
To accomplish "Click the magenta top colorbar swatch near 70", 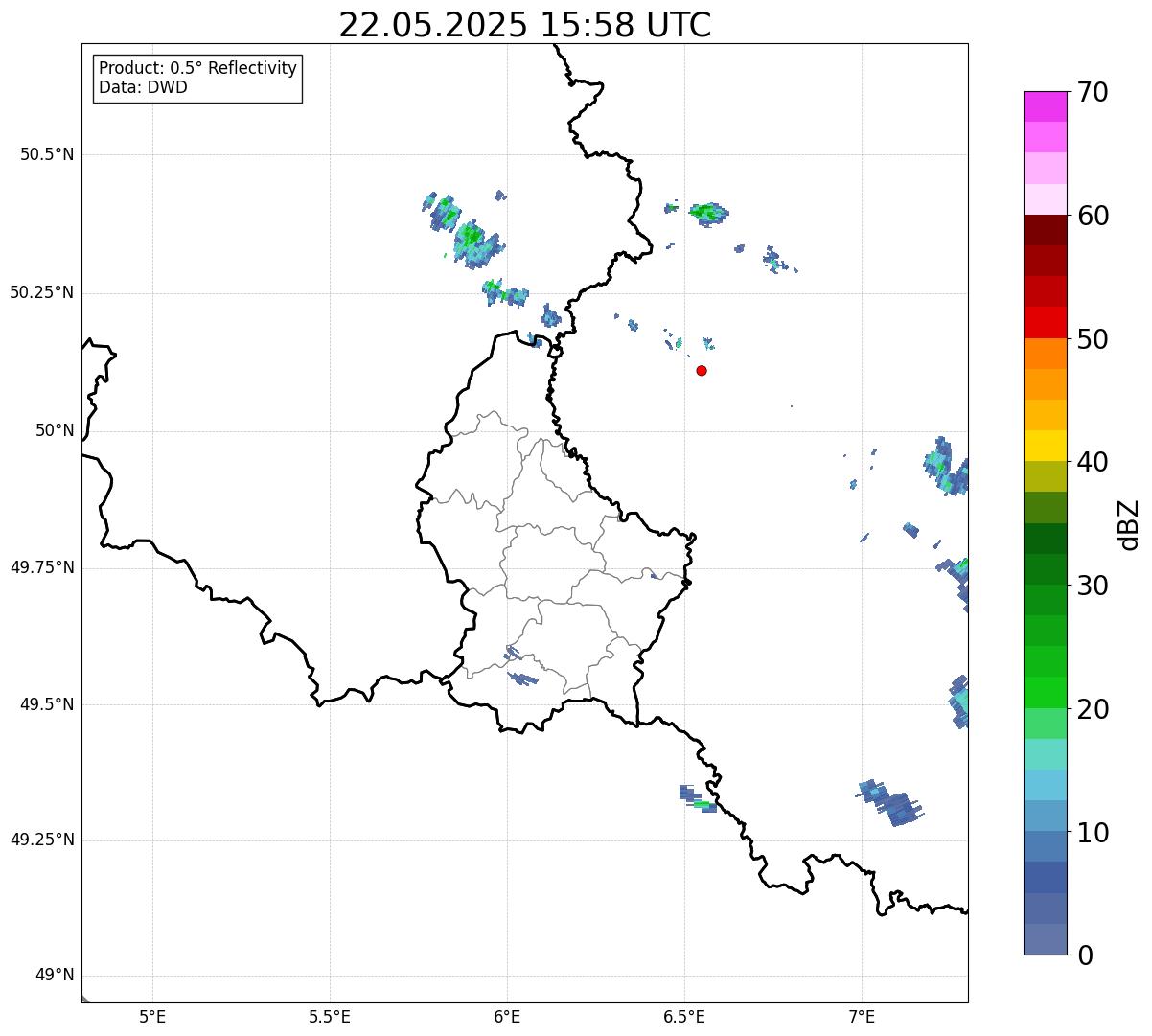I will tap(1045, 106).
